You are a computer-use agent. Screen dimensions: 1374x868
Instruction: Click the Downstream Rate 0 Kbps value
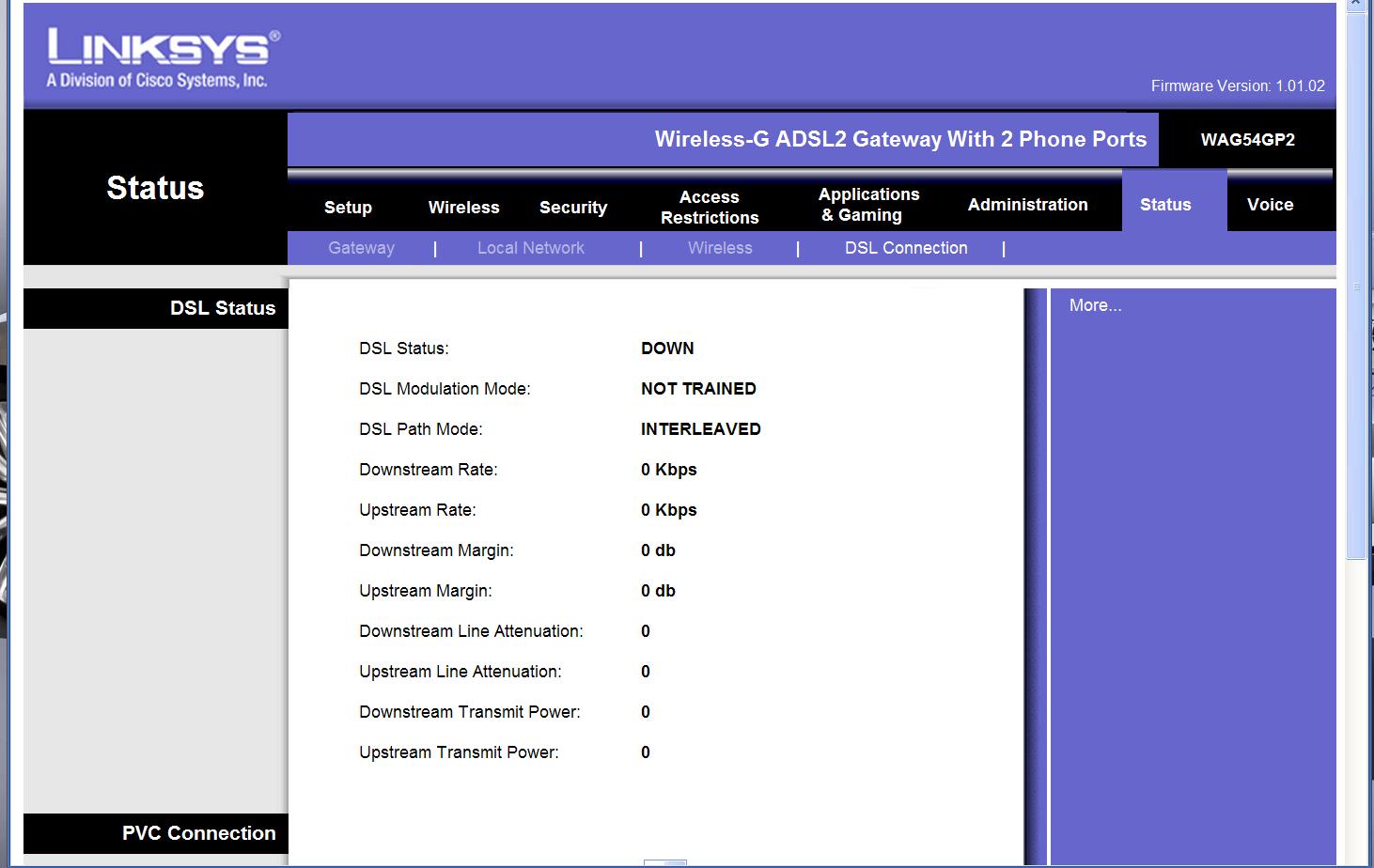669,470
